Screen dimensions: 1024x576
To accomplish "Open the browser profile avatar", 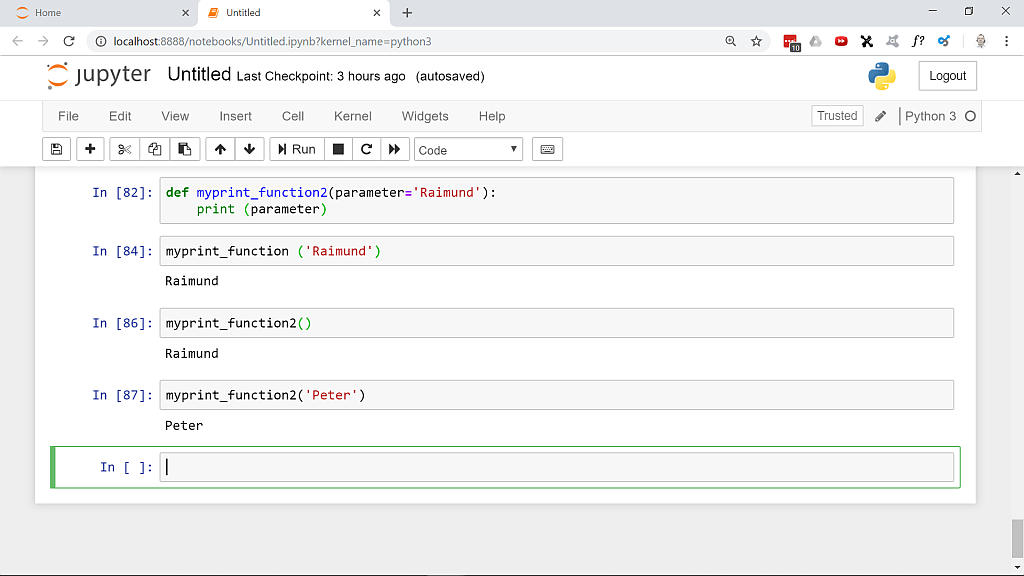I will 980,41.
